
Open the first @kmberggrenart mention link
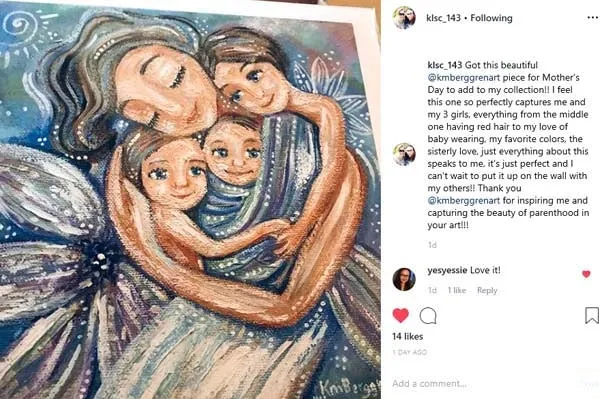(x=464, y=78)
